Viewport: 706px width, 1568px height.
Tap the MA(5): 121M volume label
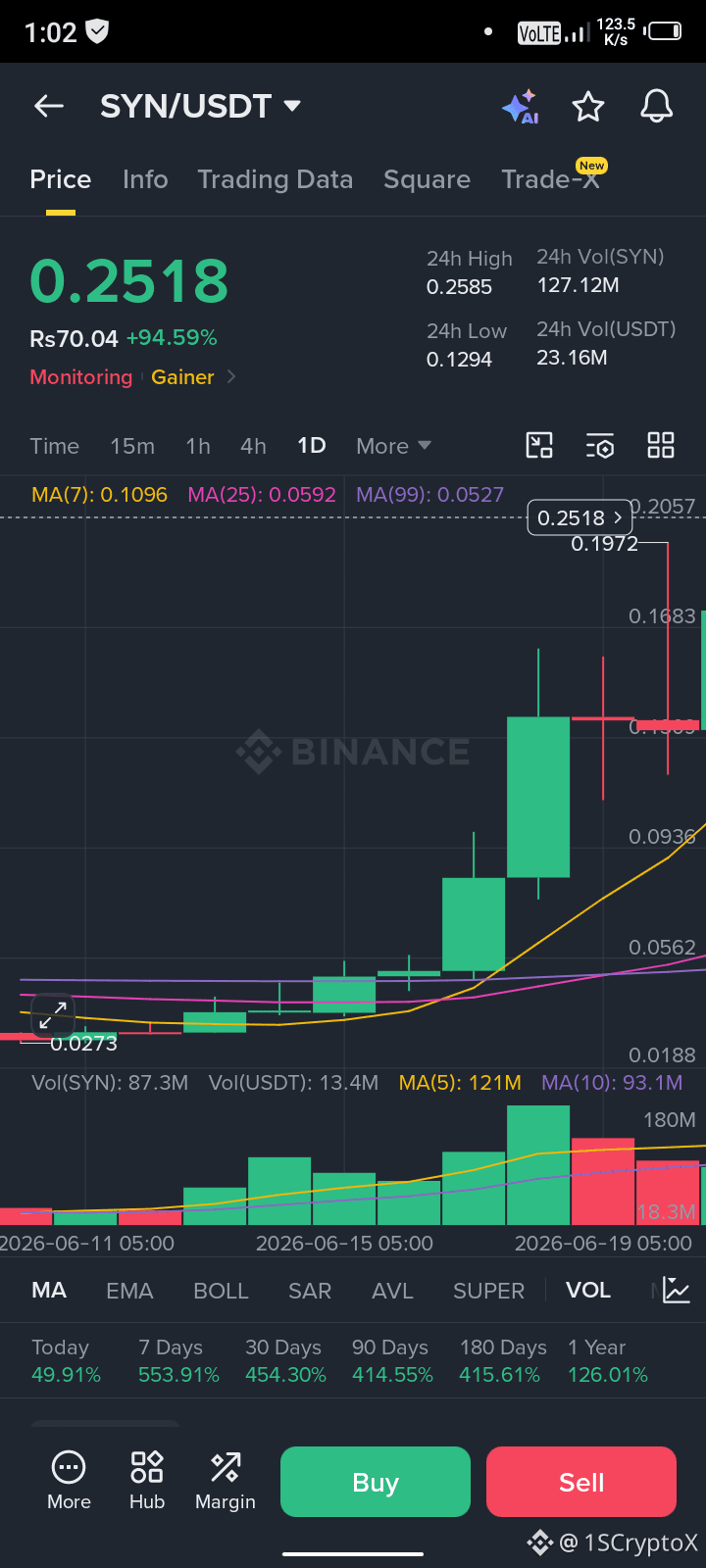click(x=460, y=1083)
